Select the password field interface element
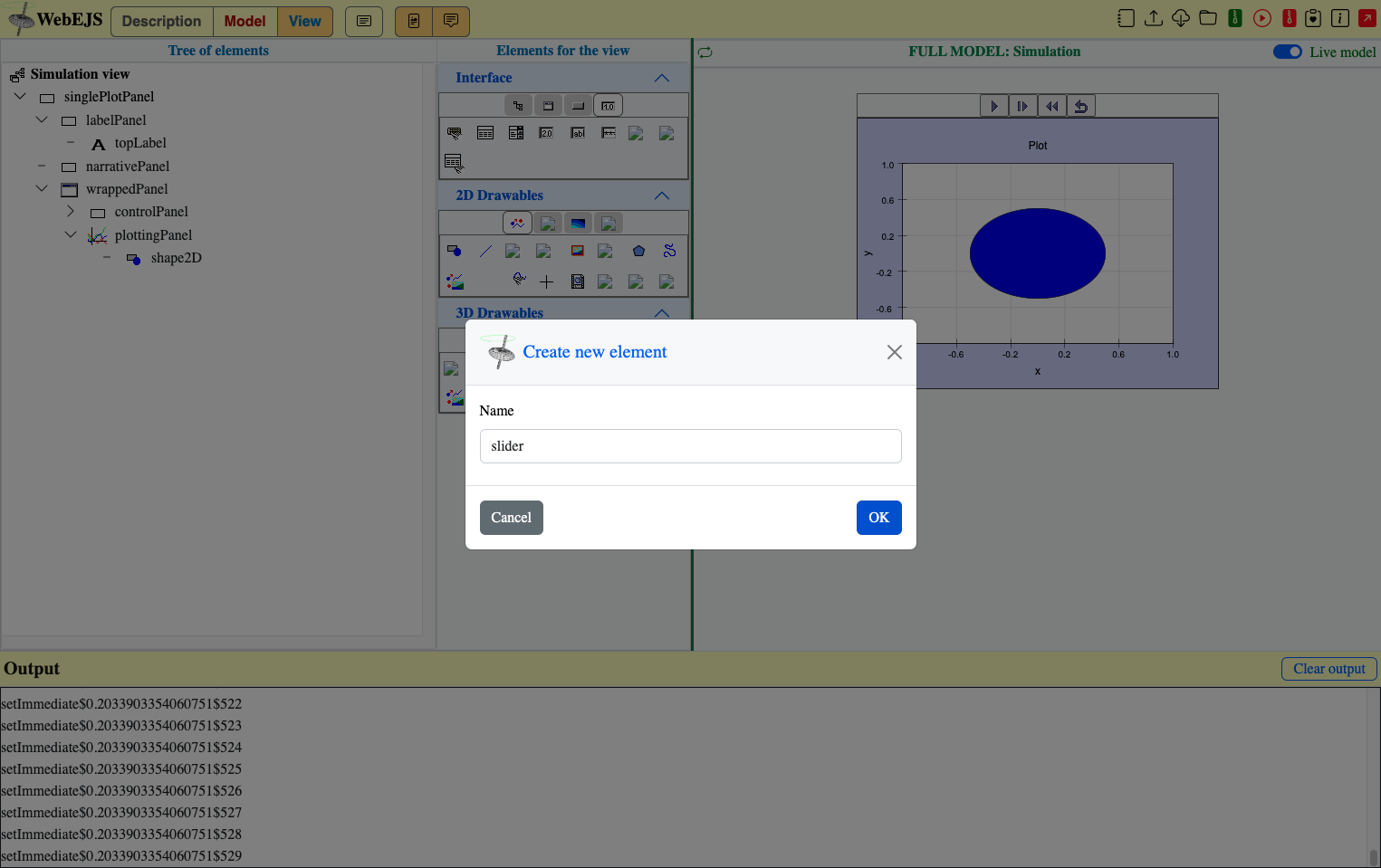 point(609,133)
